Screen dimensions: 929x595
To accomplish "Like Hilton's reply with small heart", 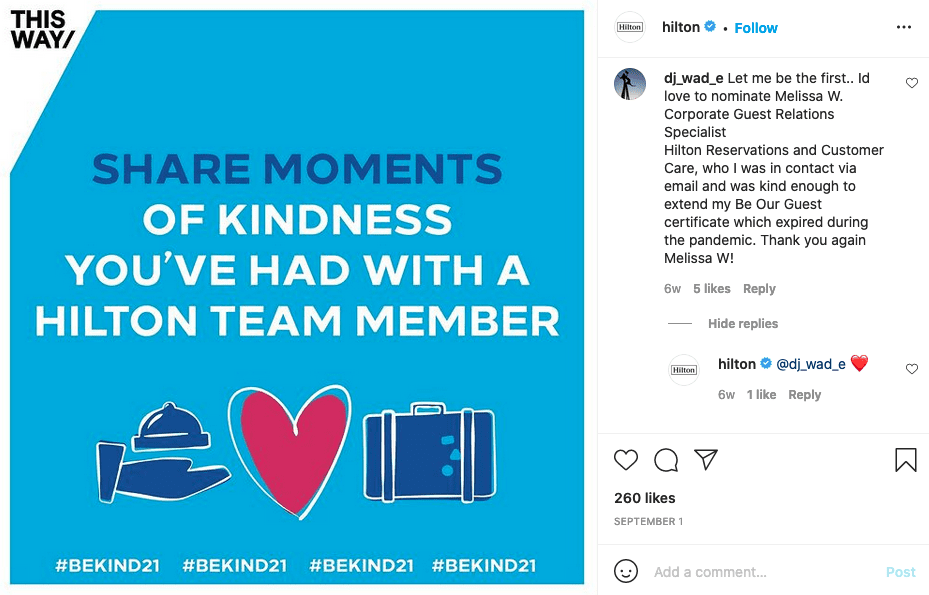I will 911,369.
